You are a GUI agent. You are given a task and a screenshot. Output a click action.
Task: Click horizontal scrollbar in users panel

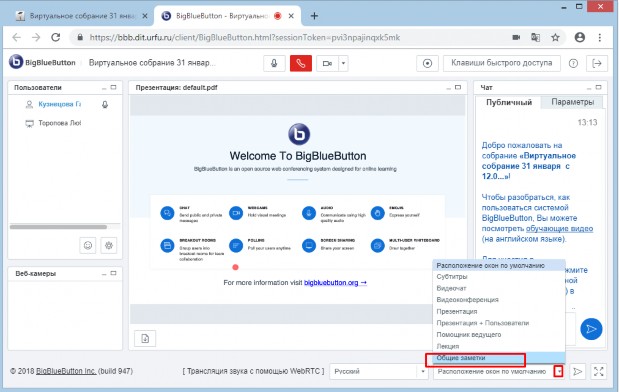(x=58, y=227)
